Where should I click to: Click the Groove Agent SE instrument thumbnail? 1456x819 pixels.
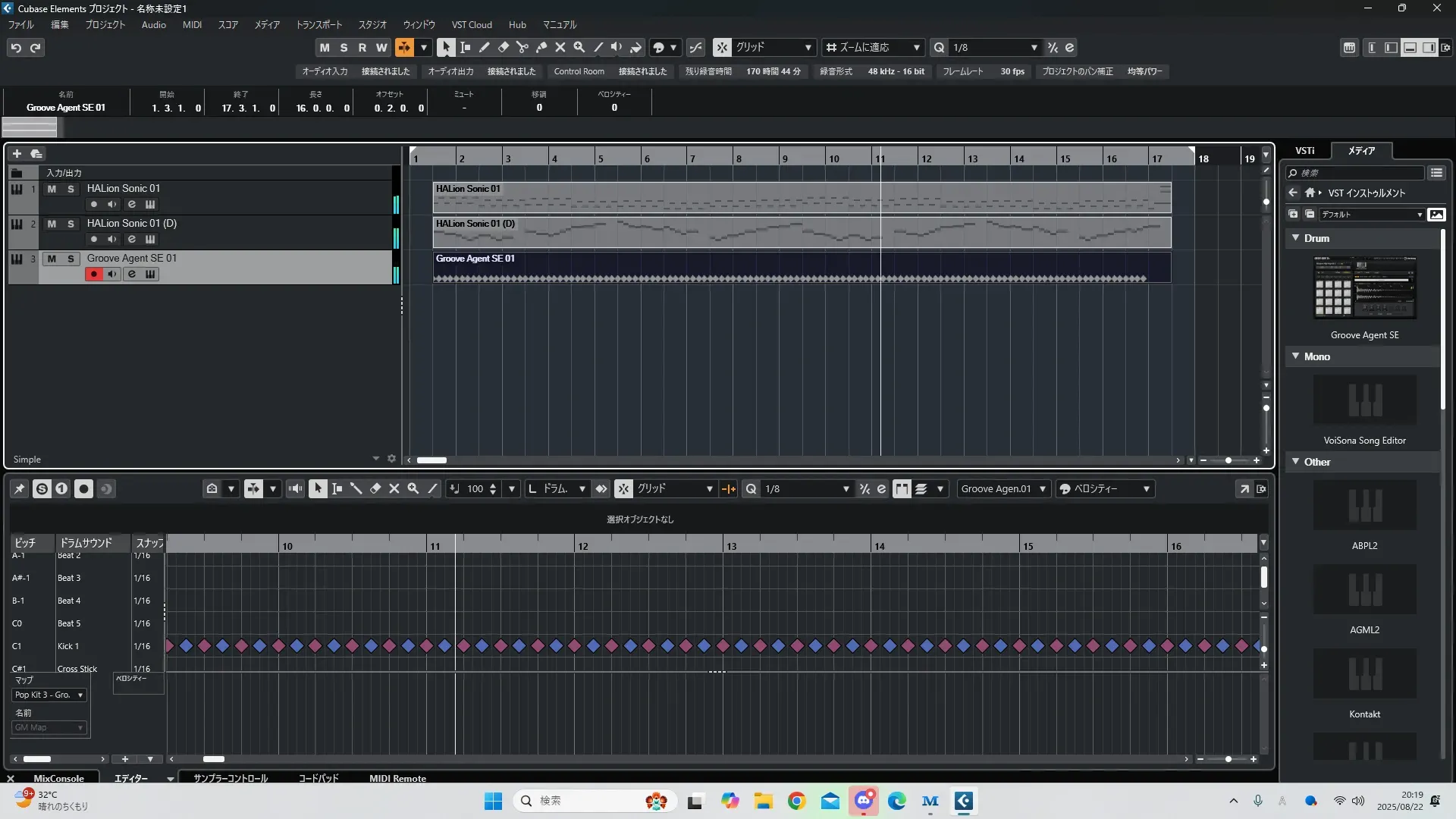coord(1364,288)
